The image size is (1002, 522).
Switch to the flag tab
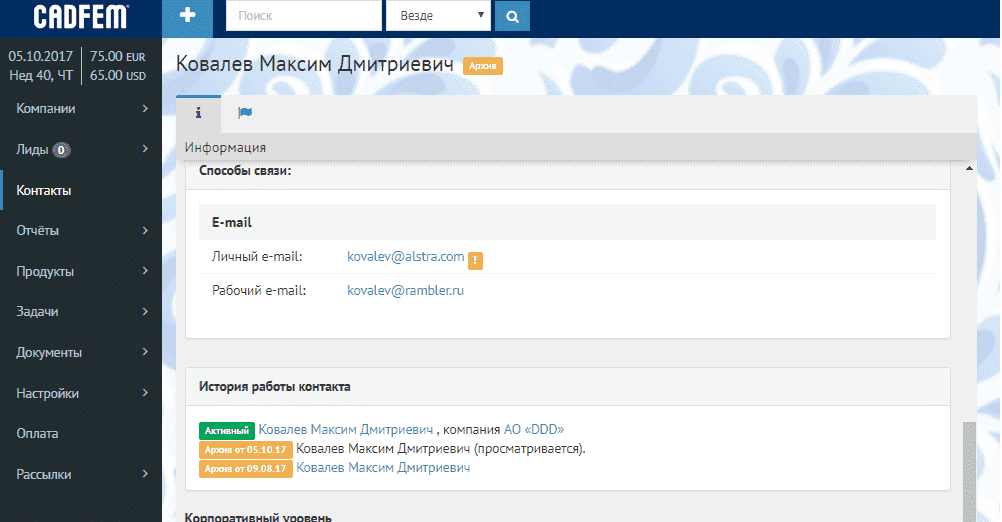click(x=245, y=113)
